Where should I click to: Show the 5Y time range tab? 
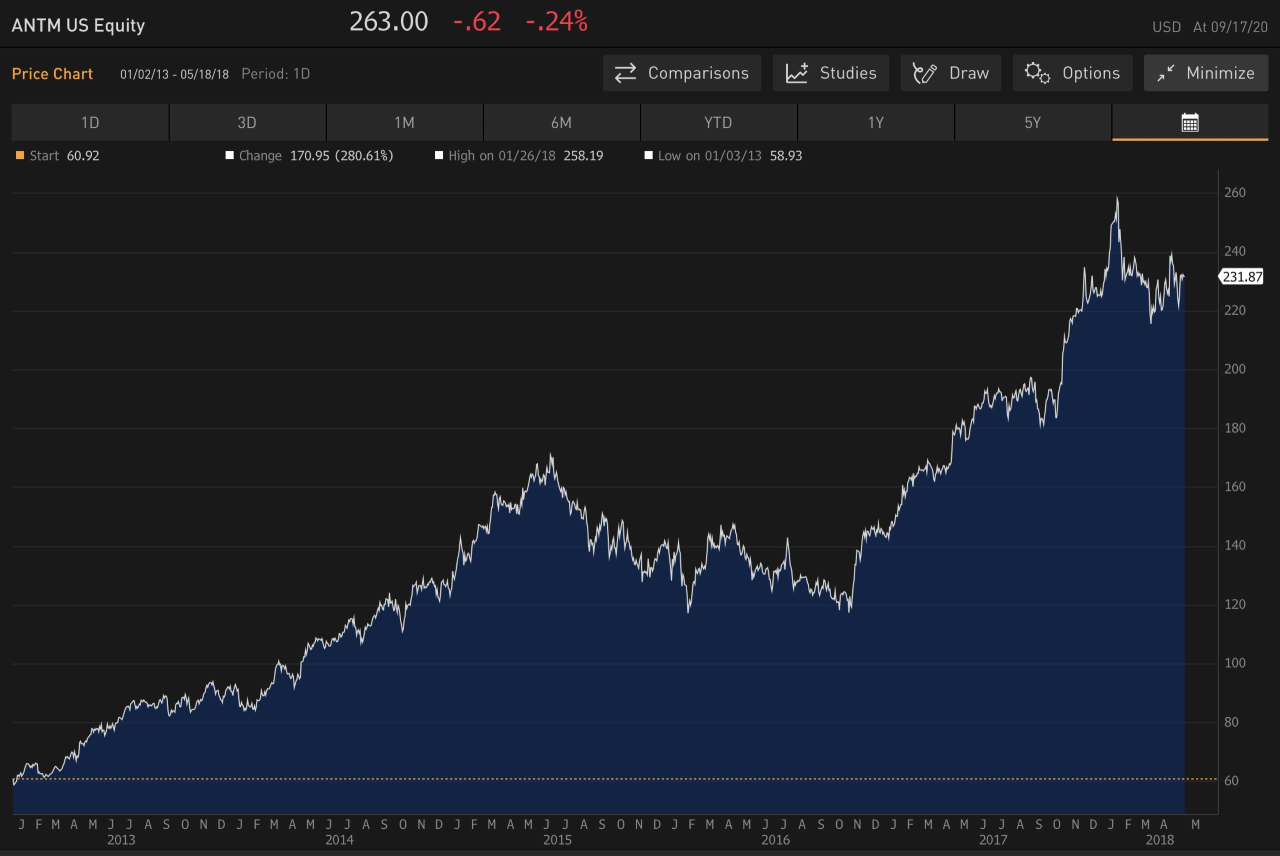1032,123
